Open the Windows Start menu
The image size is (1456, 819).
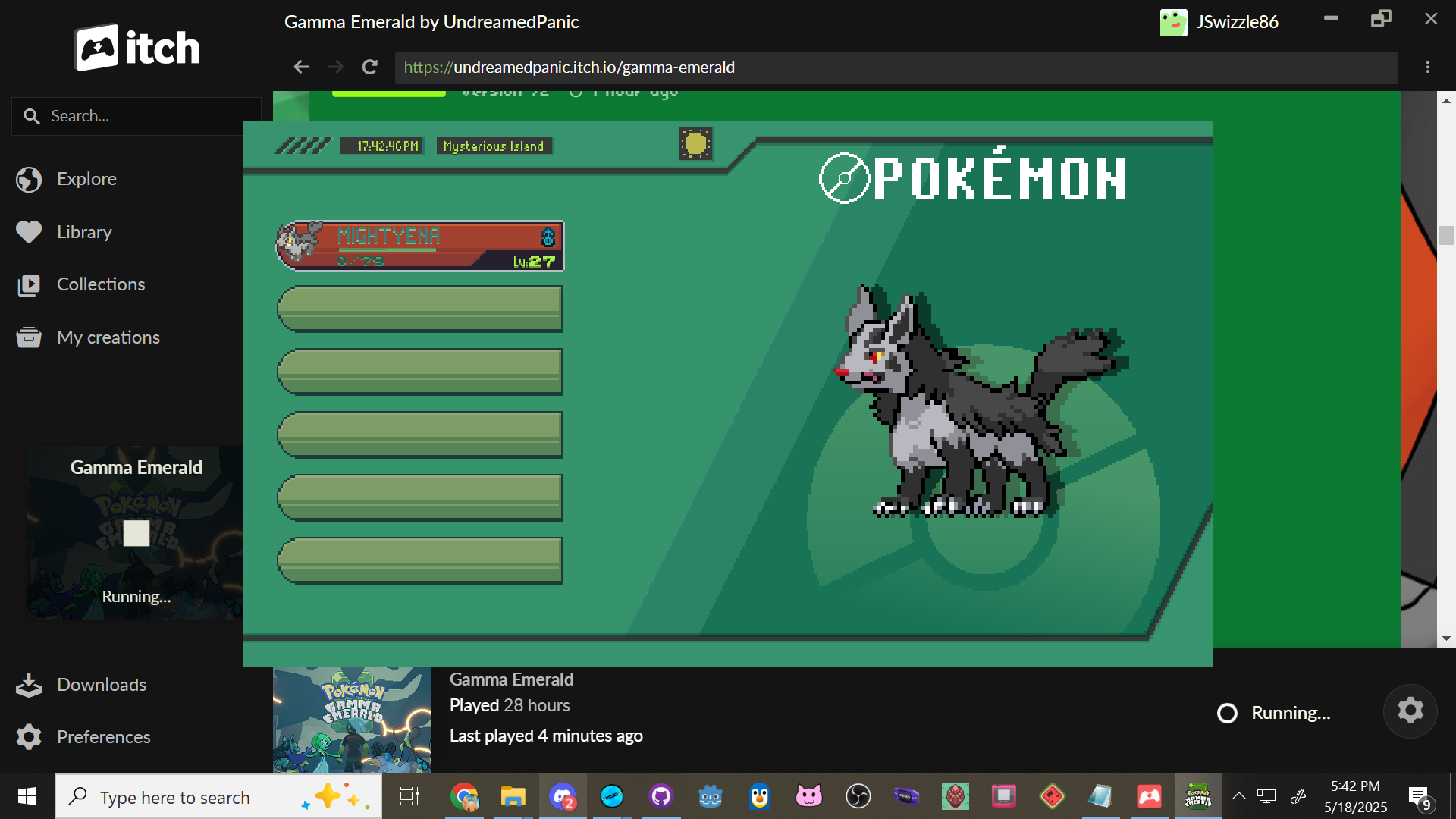pyautogui.click(x=27, y=796)
